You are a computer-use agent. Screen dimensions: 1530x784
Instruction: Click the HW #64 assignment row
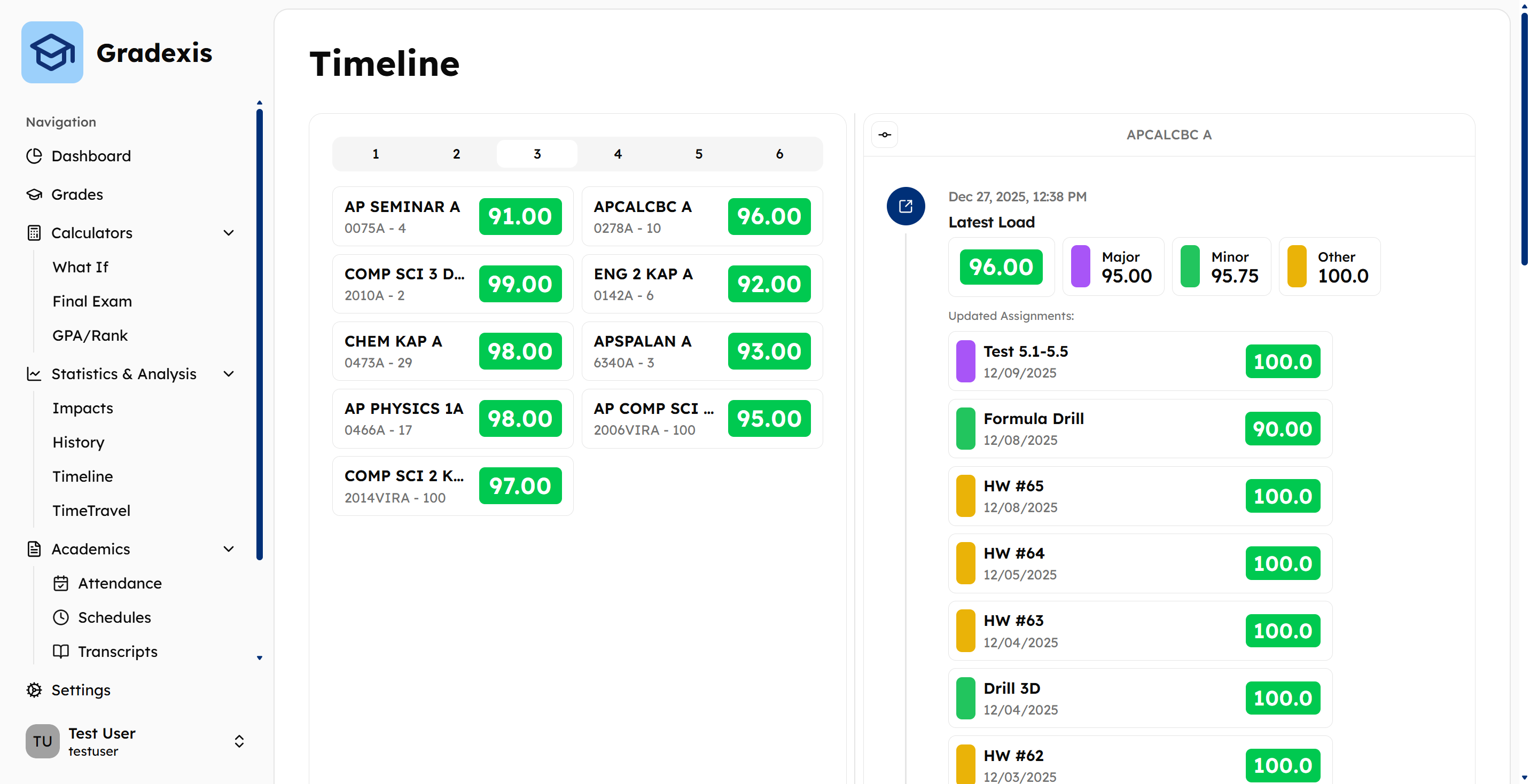tap(1141, 563)
